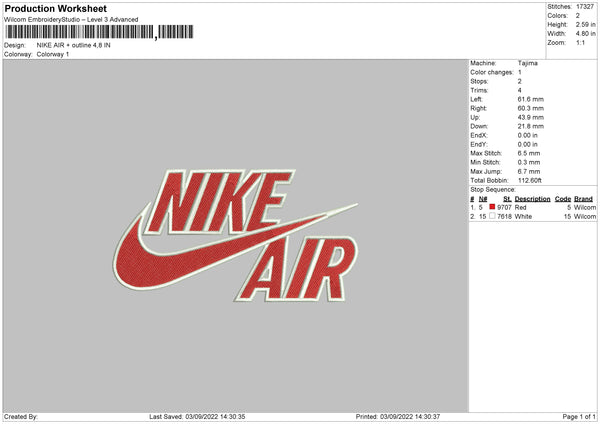Click the 'Red' description in row 1
The width and height of the screenshot is (600, 424).
[520, 207]
